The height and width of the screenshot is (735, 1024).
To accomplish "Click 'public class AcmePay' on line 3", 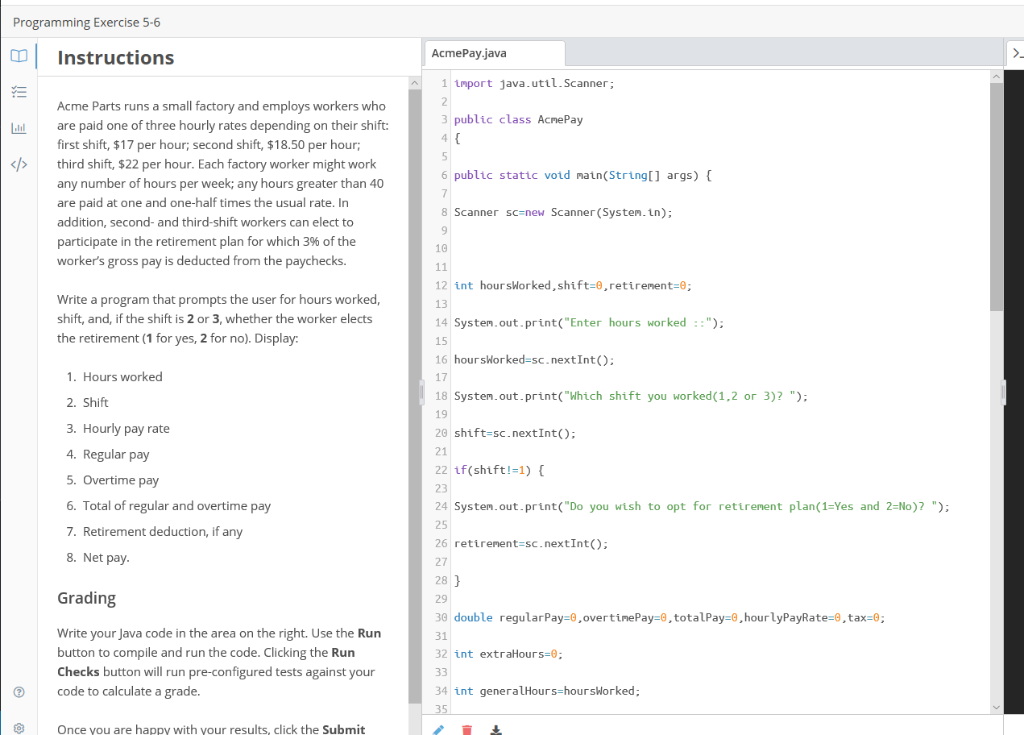I will [x=518, y=120].
